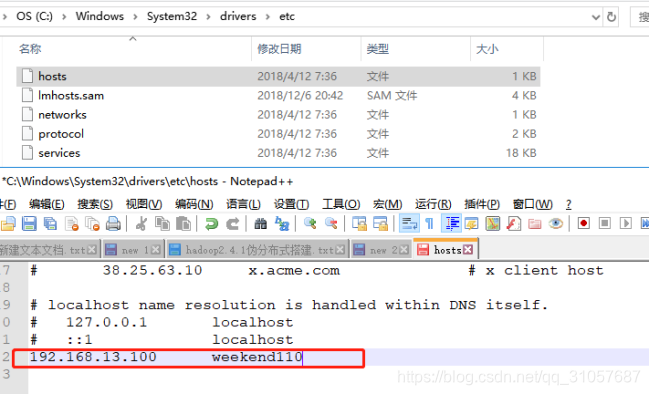Select the hosts file in Explorer
This screenshot has height=395, width=650.
[x=278, y=76]
